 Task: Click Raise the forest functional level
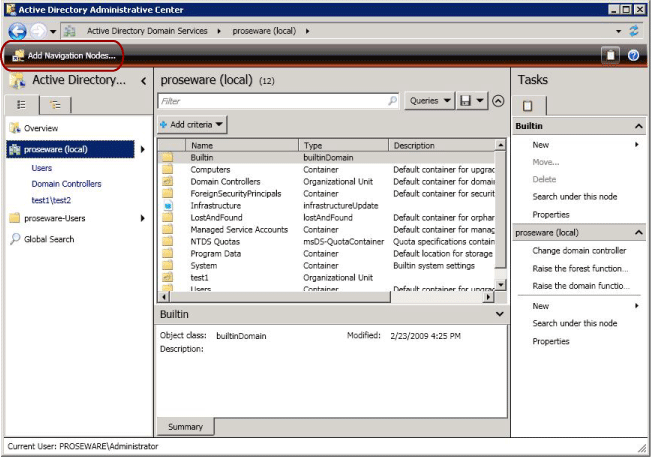pyautogui.click(x=580, y=269)
